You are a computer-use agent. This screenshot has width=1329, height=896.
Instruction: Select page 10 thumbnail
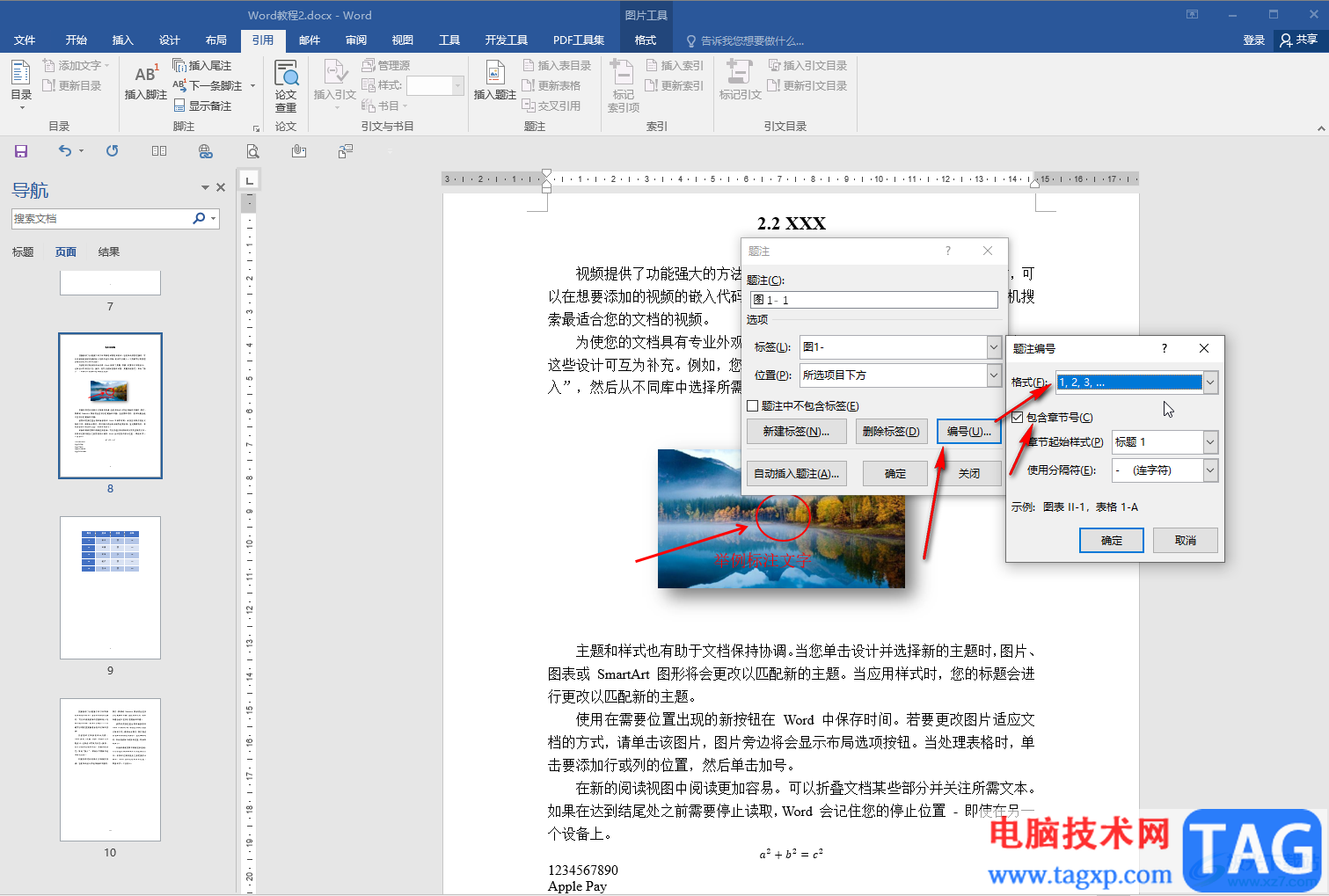pyautogui.click(x=110, y=769)
